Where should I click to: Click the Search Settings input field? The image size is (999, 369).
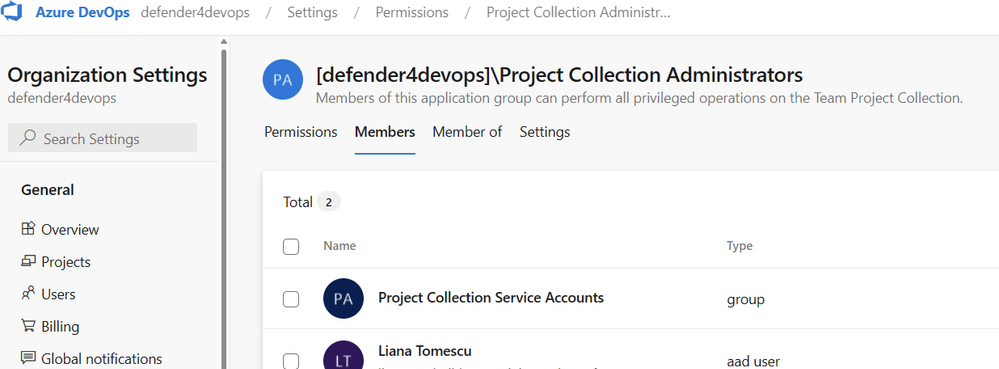[x=103, y=138]
